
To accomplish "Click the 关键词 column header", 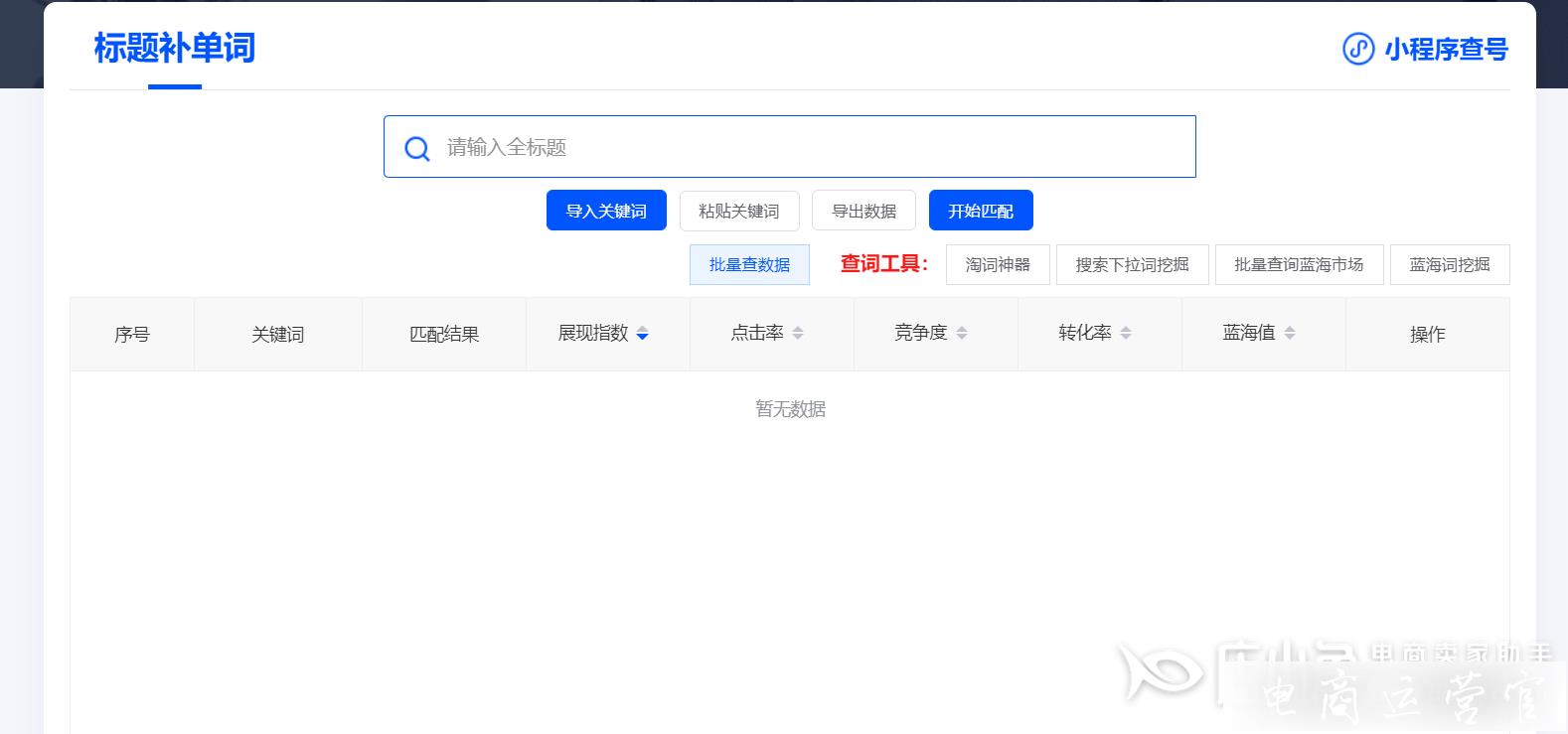I will coord(278,335).
